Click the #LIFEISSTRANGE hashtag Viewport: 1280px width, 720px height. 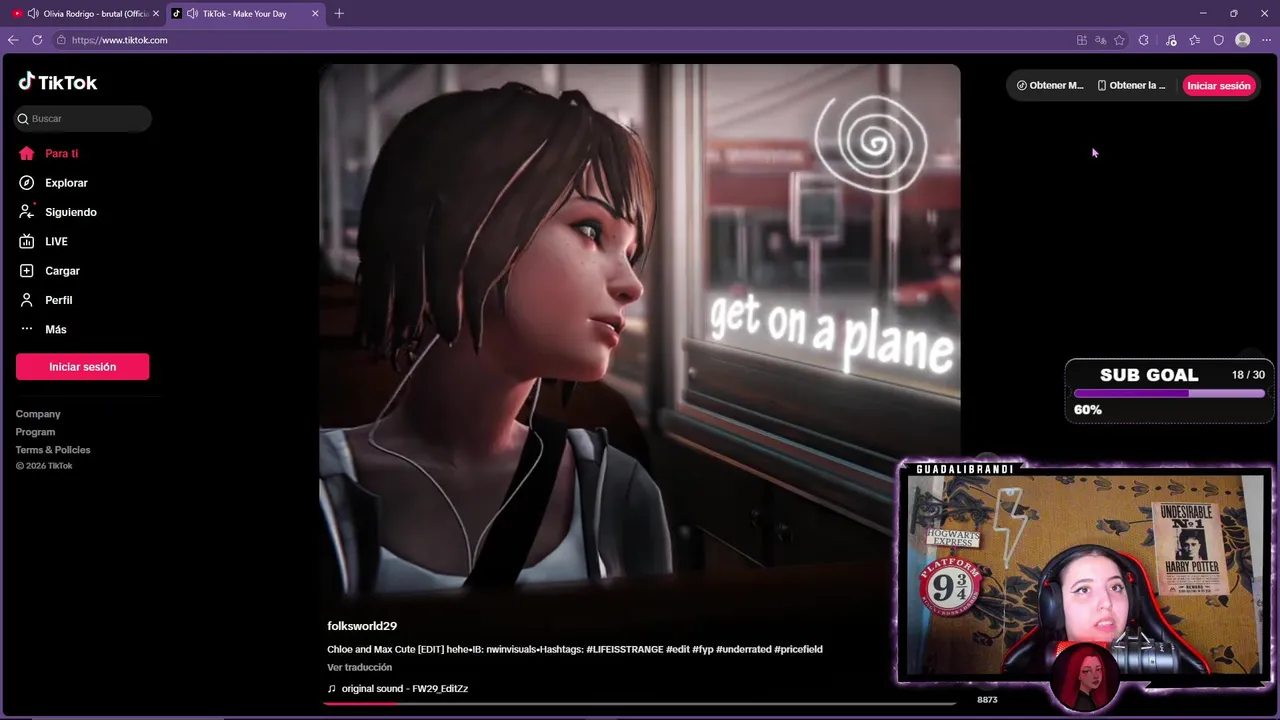coord(625,649)
